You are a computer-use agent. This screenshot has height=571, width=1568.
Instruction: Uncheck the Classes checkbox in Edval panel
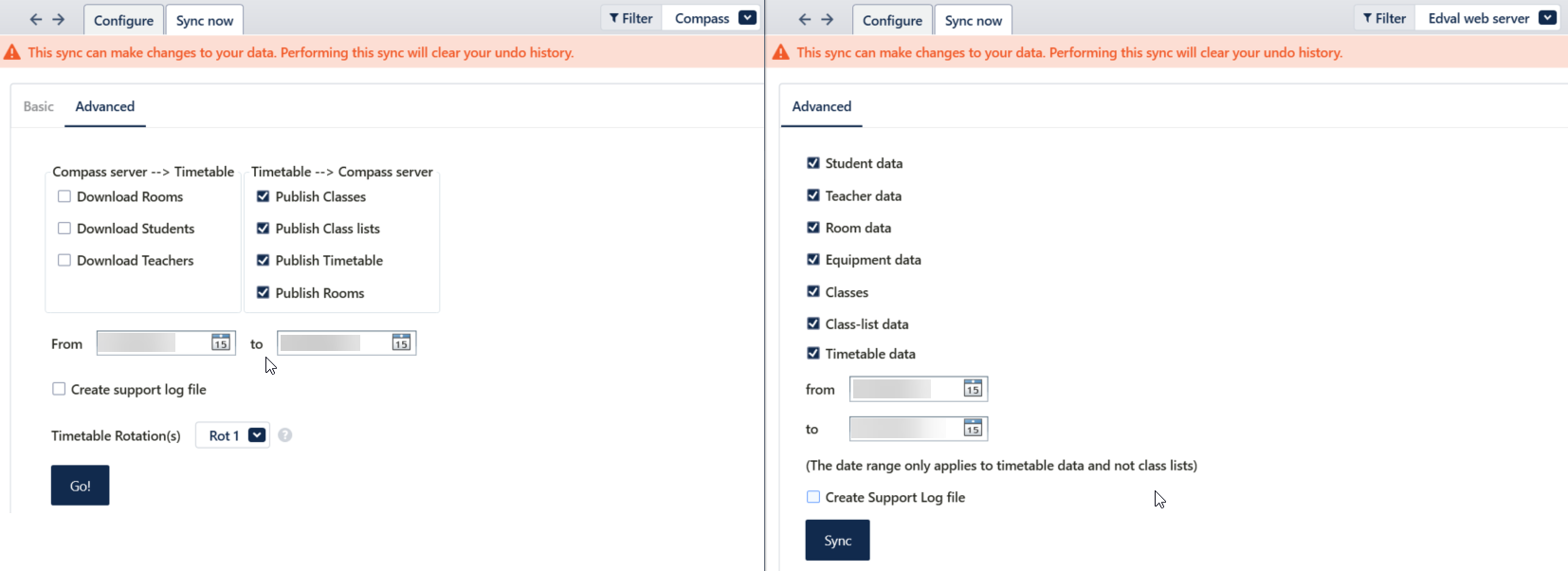(x=813, y=292)
